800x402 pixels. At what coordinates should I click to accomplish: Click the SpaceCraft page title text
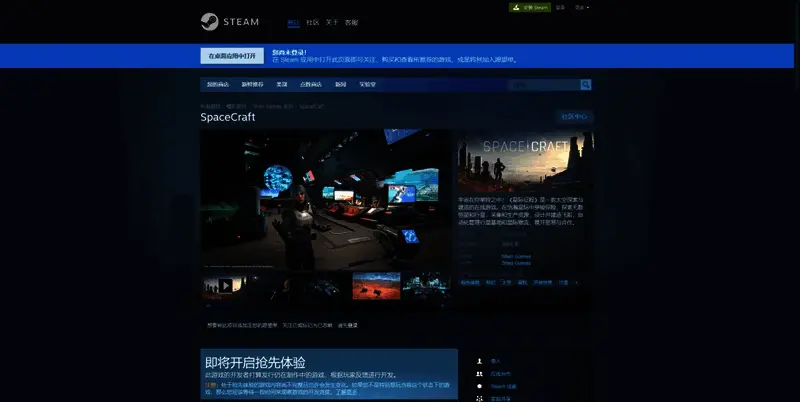(x=228, y=117)
